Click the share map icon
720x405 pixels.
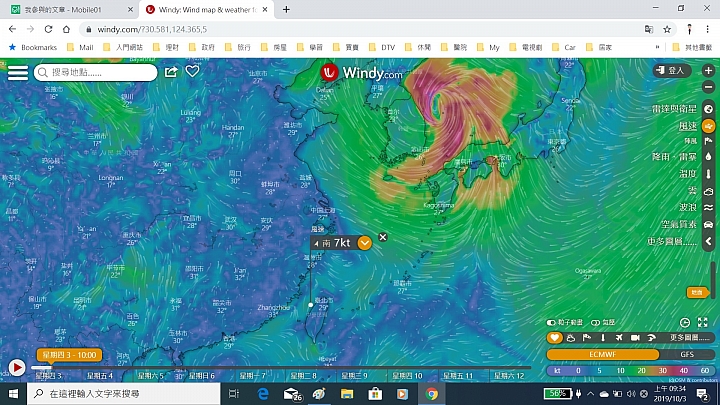(x=171, y=72)
